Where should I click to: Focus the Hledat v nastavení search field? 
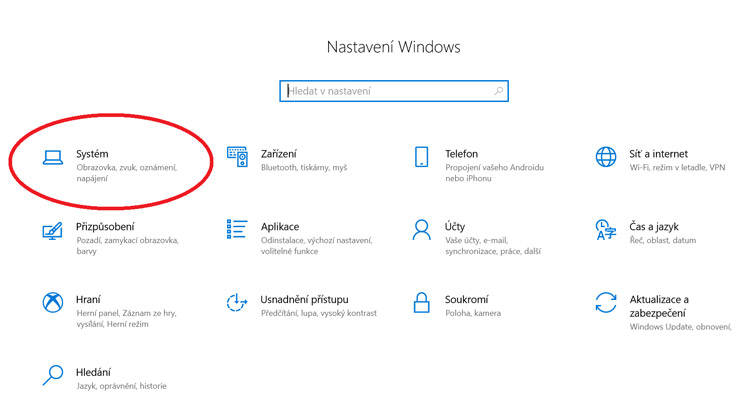click(394, 91)
